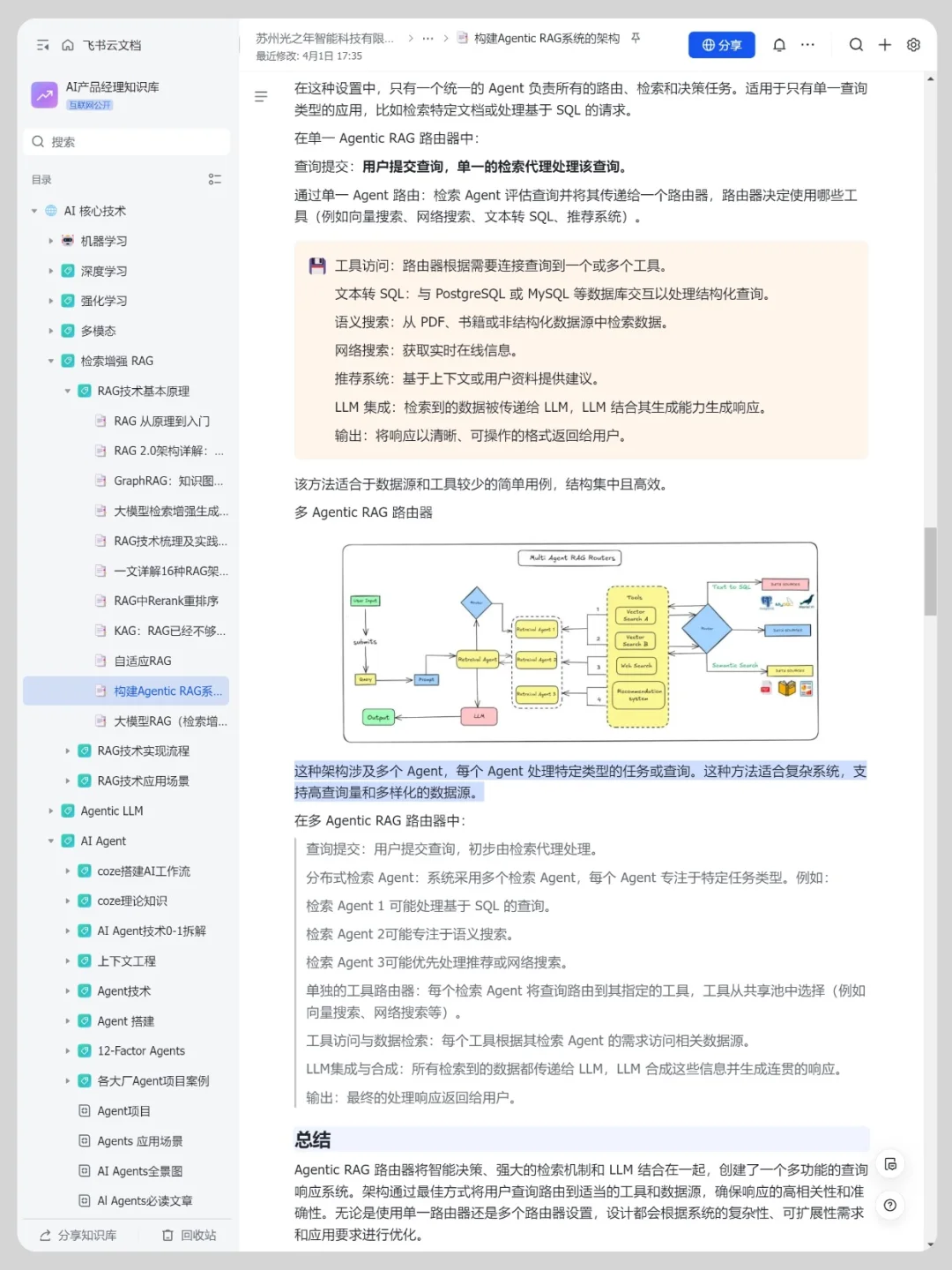Image resolution: width=952 pixels, height=1270 pixels.
Task: Open the 回收站 recycle bin
Action: 189,1235
